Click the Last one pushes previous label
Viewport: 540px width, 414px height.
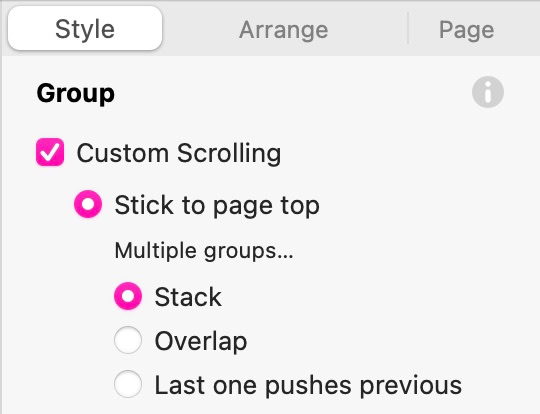pyautogui.click(x=308, y=385)
